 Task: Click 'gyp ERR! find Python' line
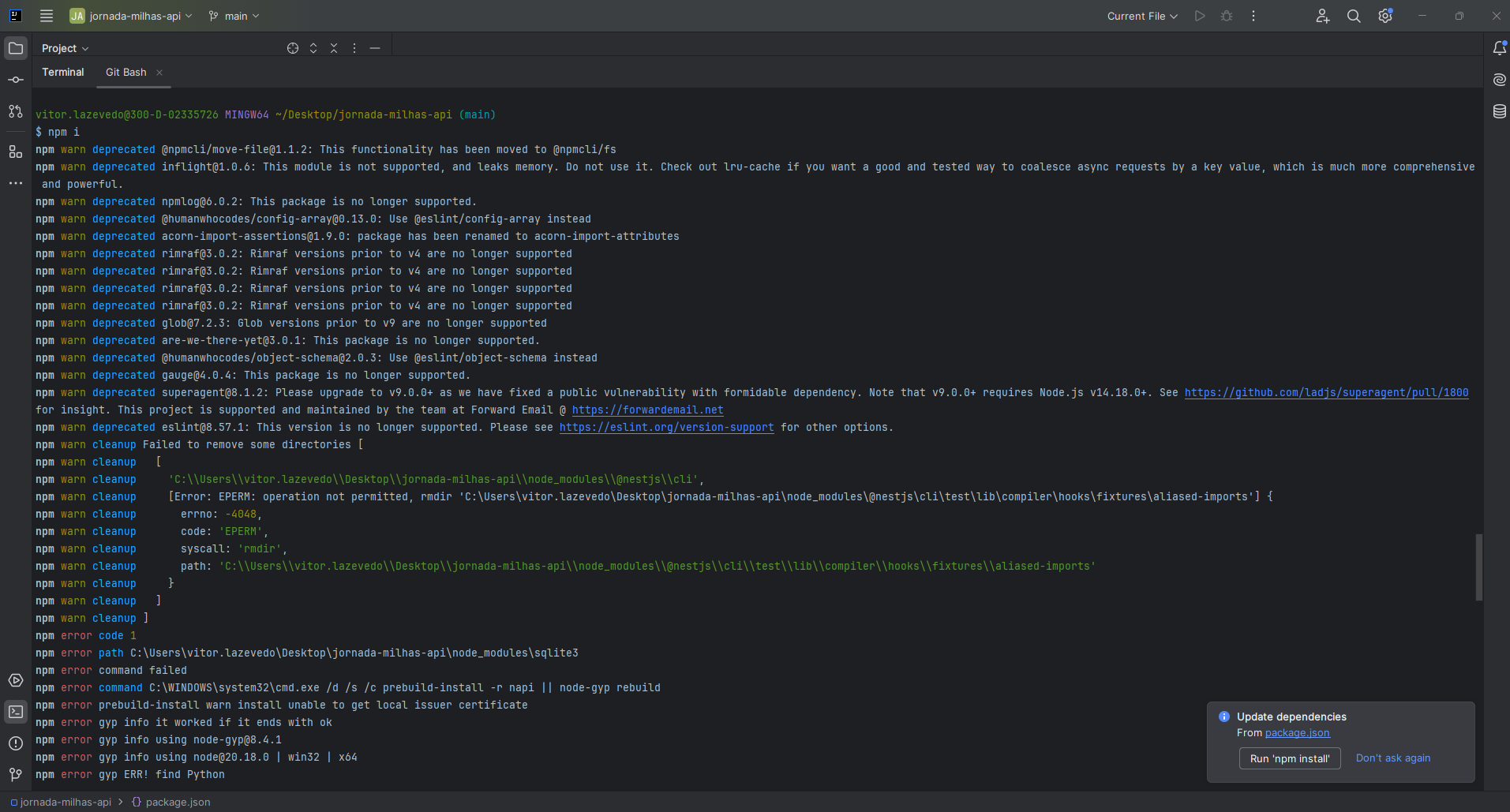click(130, 774)
